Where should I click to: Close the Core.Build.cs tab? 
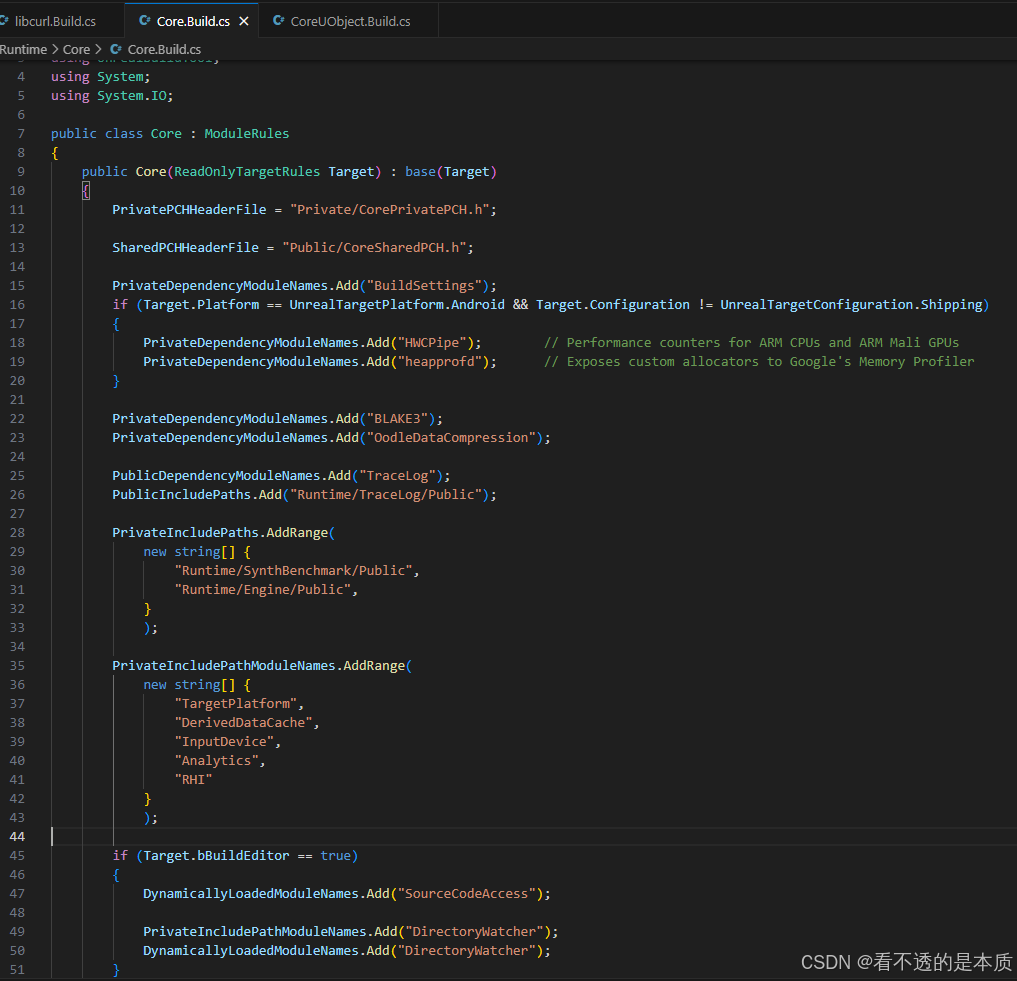coord(244,21)
